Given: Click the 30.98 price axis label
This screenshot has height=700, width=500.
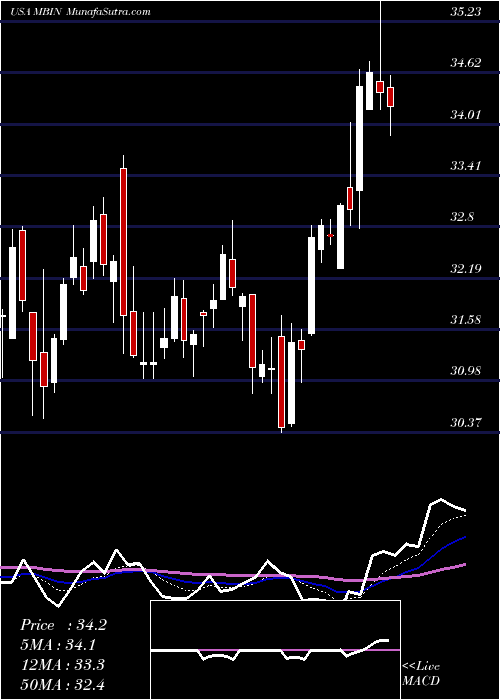Looking at the screenshot, I should (x=466, y=371).
